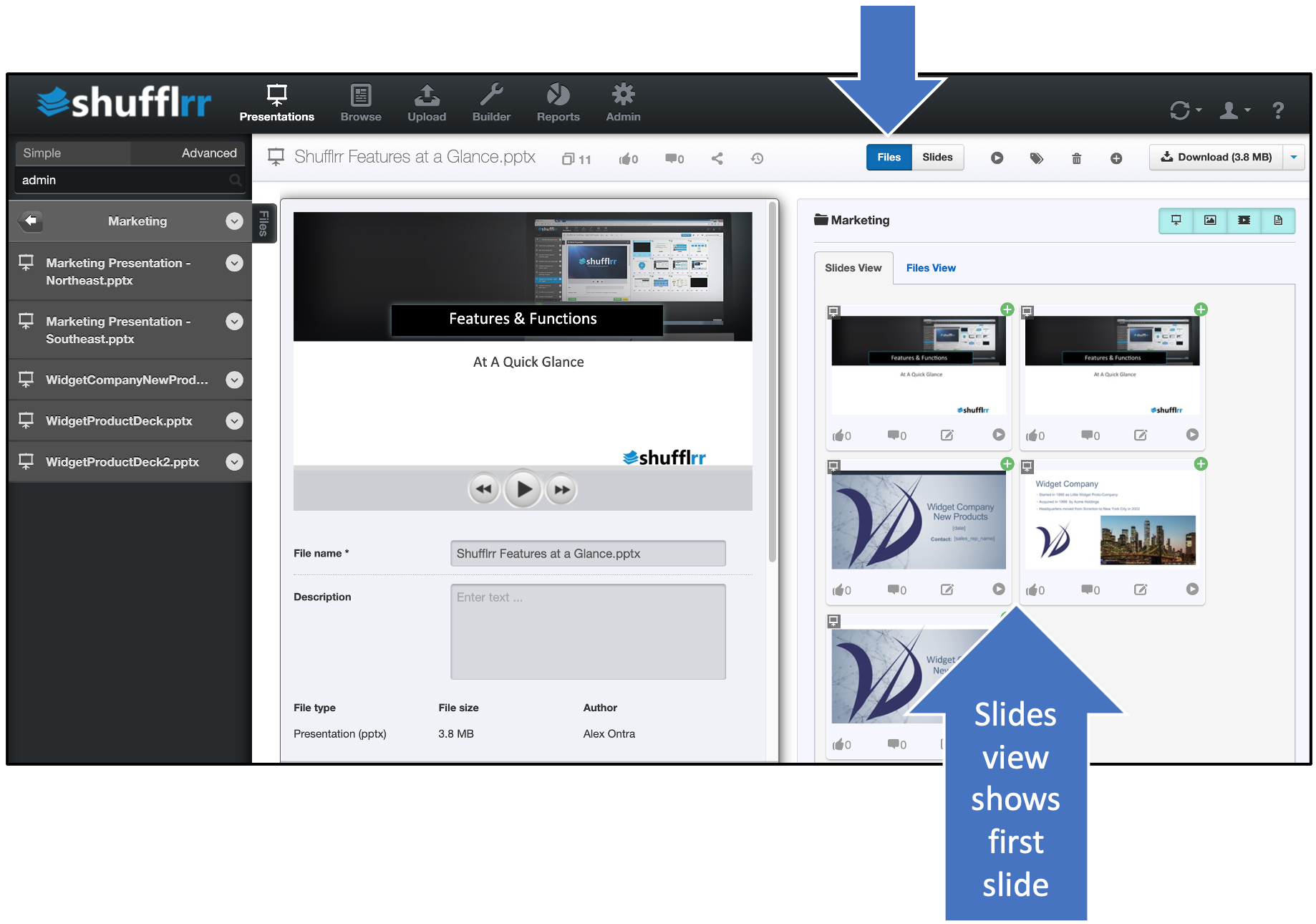
Task: Switch to the Slides View tab
Action: click(x=853, y=268)
